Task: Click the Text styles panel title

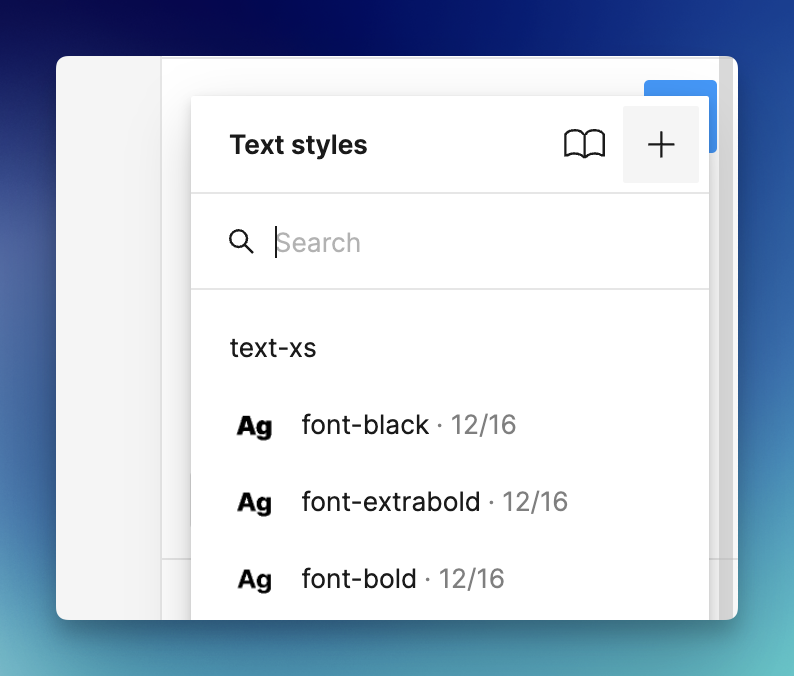Action: (298, 145)
